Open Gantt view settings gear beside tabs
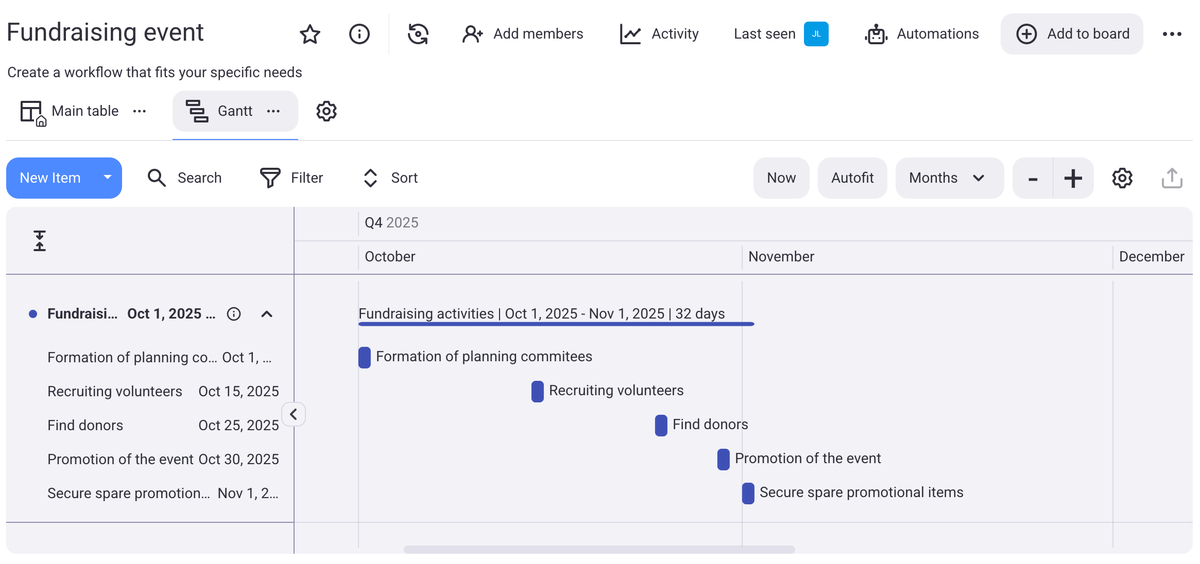1200x564 pixels. (x=326, y=111)
